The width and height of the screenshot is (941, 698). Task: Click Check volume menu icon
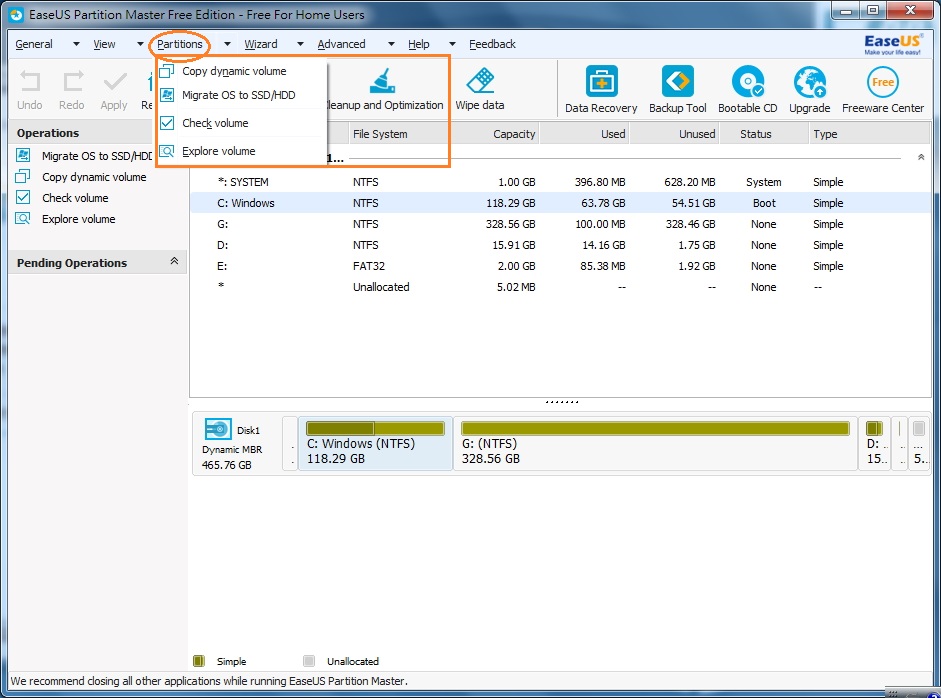click(167, 123)
